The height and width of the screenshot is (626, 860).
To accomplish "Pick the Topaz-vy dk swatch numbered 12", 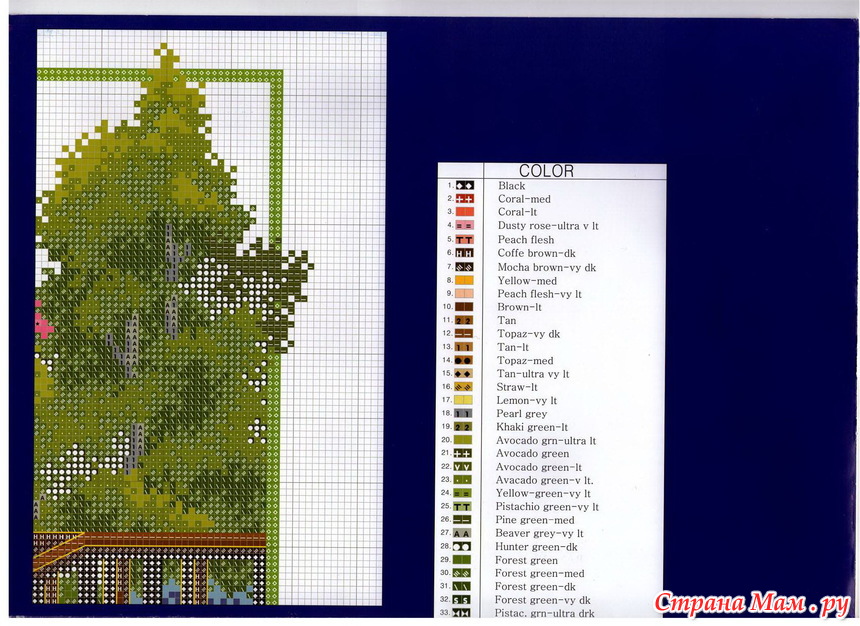I will pyautogui.click(x=464, y=334).
